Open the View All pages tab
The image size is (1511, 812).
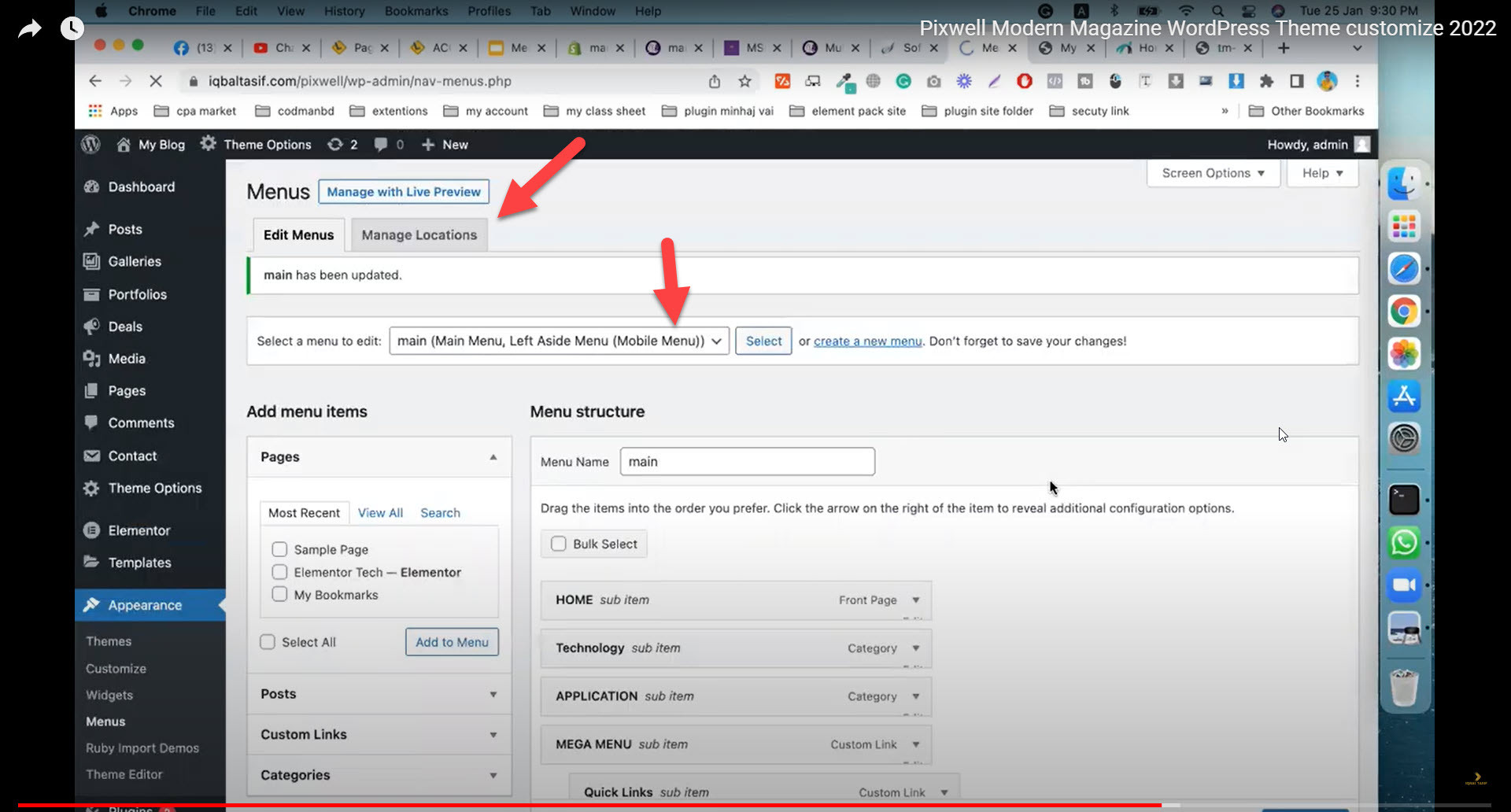(380, 513)
